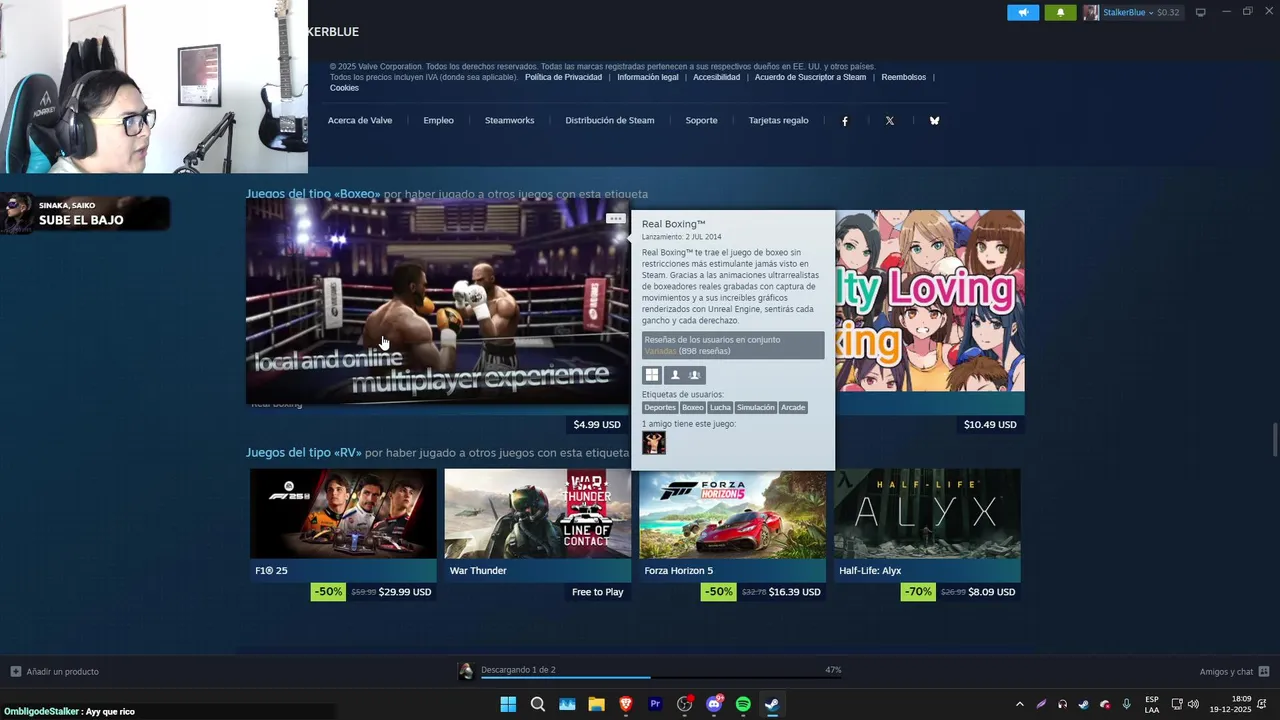Click the single-player icon in tooltip
Image resolution: width=1280 pixels, height=720 pixels.
[x=675, y=375]
